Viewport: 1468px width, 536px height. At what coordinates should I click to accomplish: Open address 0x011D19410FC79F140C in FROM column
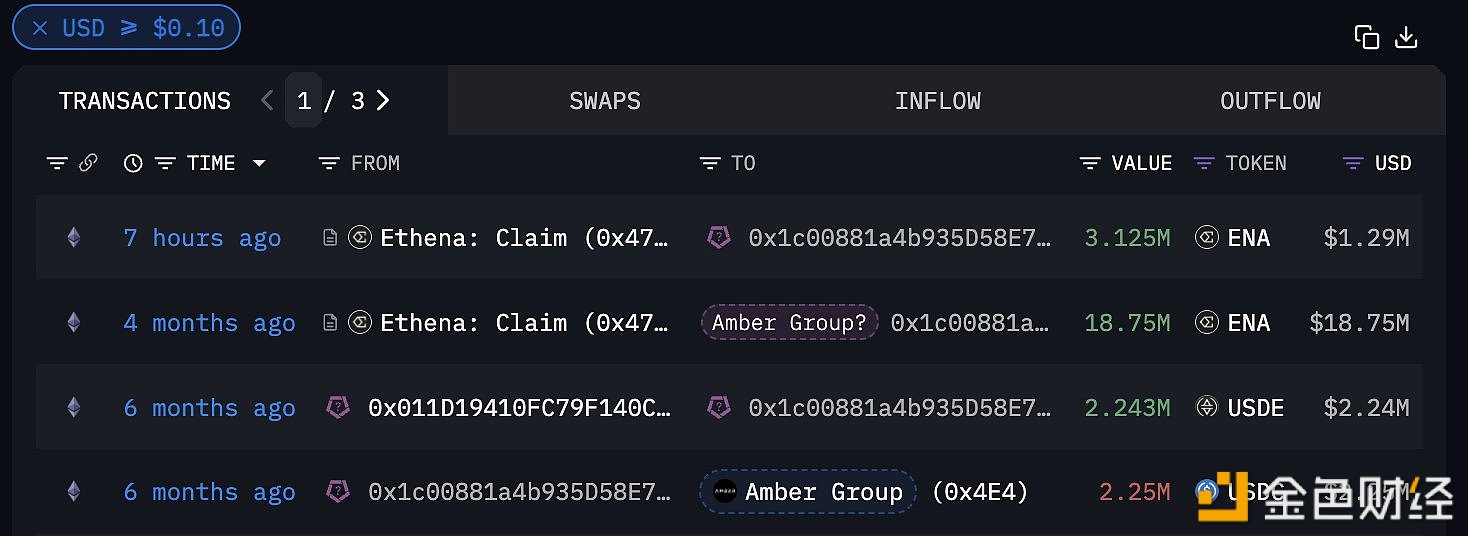pos(519,408)
